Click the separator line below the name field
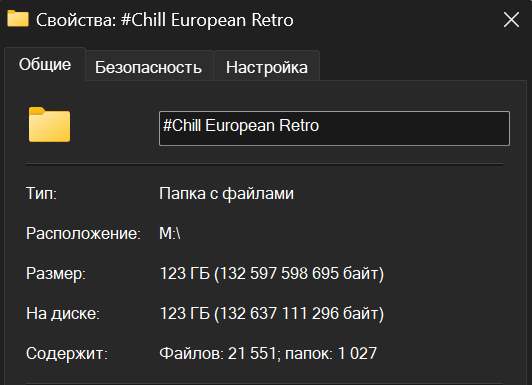 coord(265,164)
